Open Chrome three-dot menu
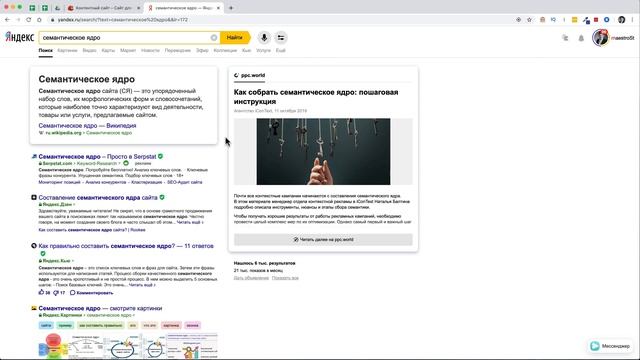Screen dimensions: 640x360 pos(633,20)
